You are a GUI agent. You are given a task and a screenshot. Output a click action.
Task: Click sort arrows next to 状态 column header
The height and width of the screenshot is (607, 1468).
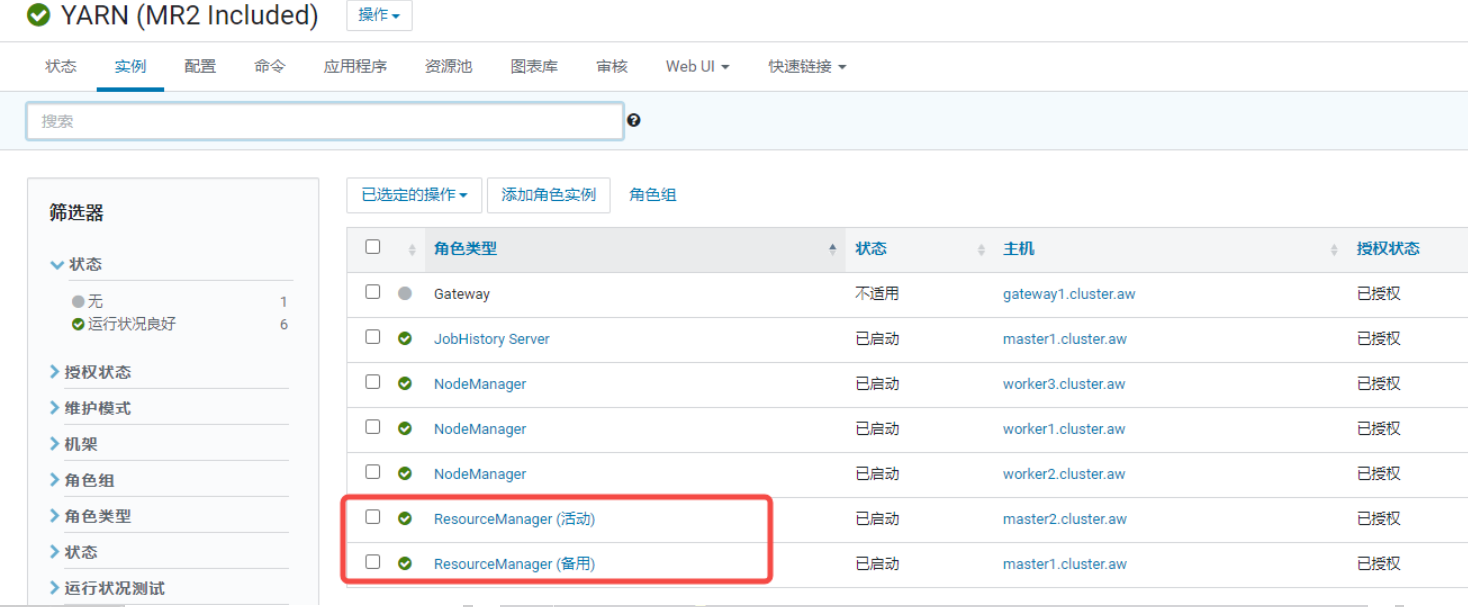tap(981, 250)
